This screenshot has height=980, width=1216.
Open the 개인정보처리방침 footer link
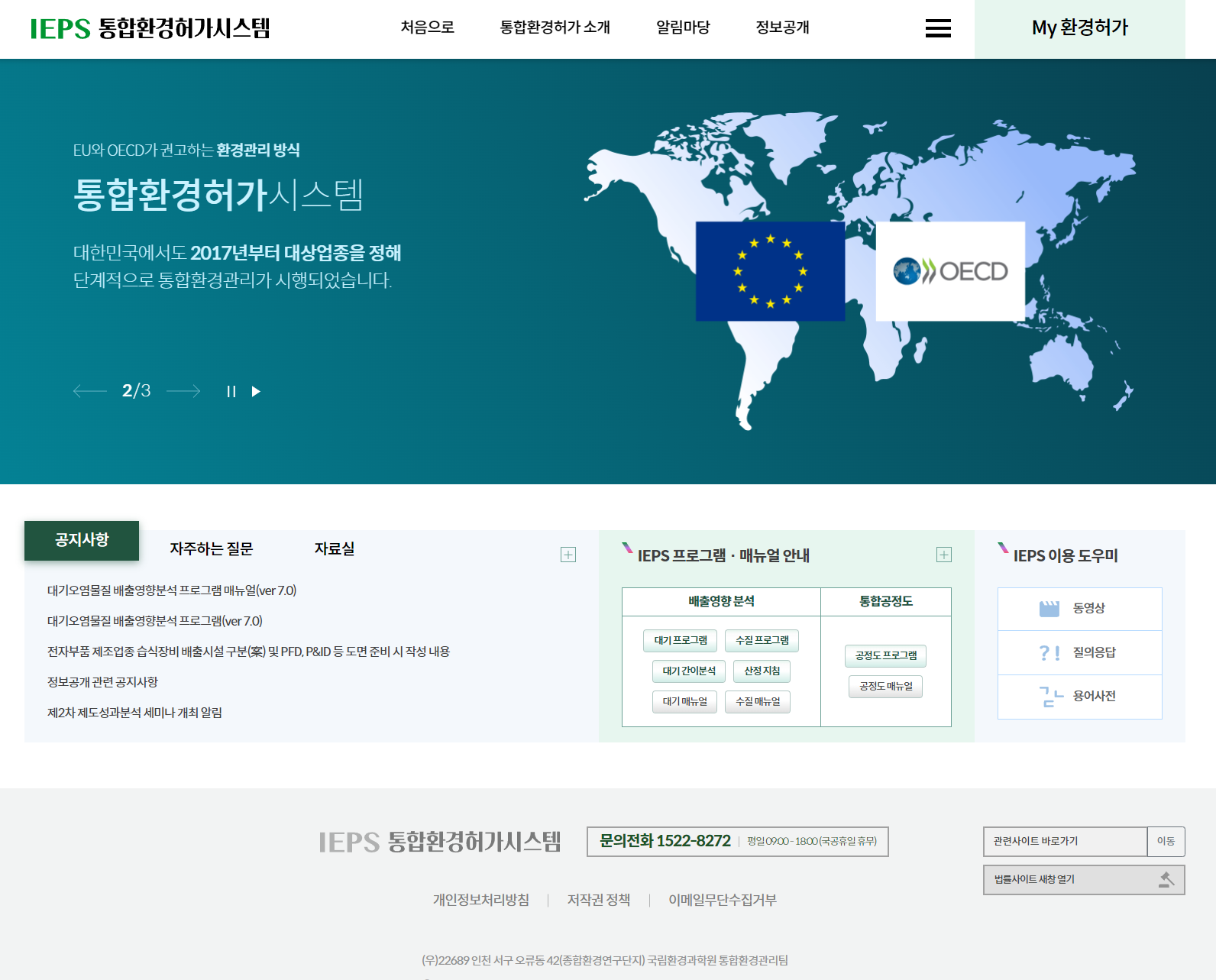coord(481,901)
